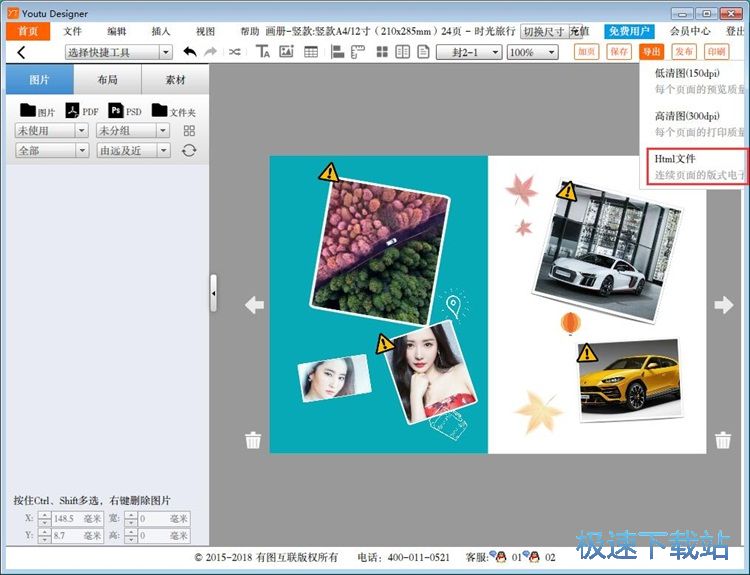750x575 pixels.
Task: Choose 低清图(150dpi) export option
Action: coord(692,81)
